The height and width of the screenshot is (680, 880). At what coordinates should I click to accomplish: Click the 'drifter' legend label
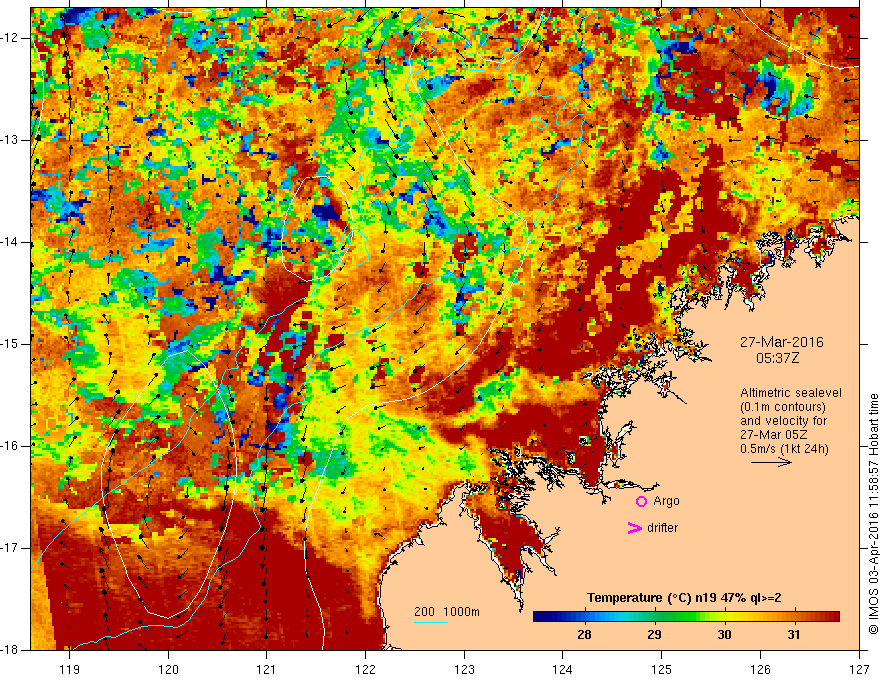tap(662, 528)
